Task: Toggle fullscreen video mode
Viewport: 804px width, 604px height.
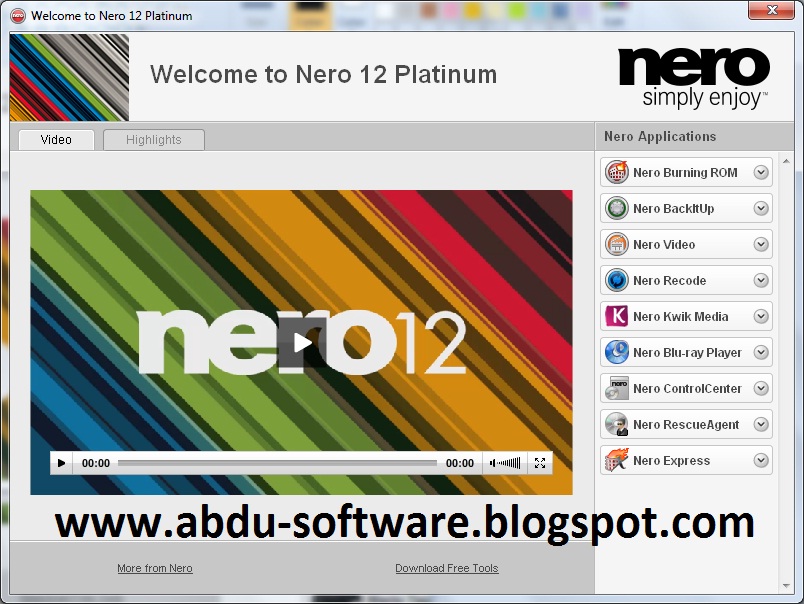Action: pyautogui.click(x=540, y=463)
